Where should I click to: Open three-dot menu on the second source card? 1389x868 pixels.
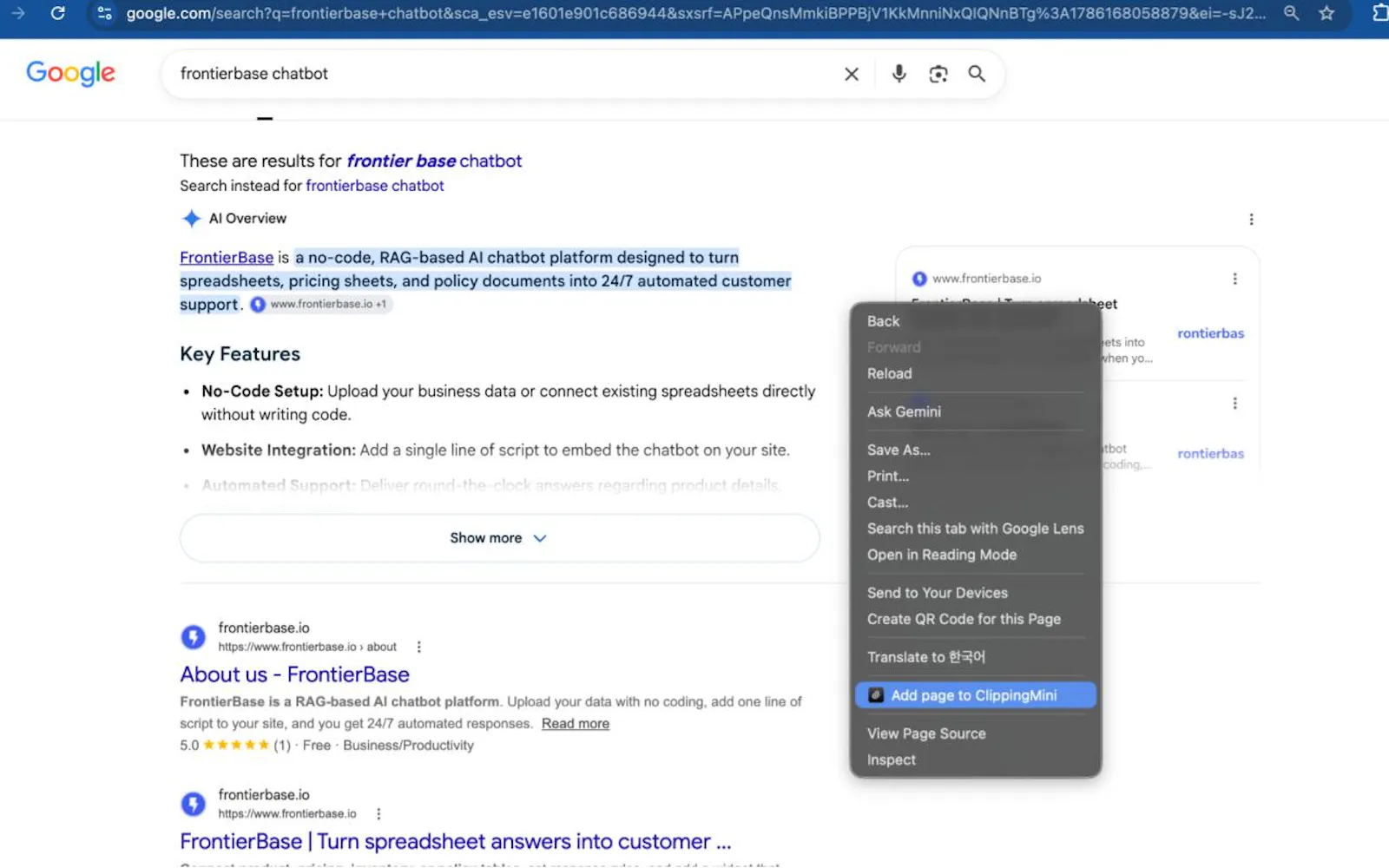click(1234, 404)
